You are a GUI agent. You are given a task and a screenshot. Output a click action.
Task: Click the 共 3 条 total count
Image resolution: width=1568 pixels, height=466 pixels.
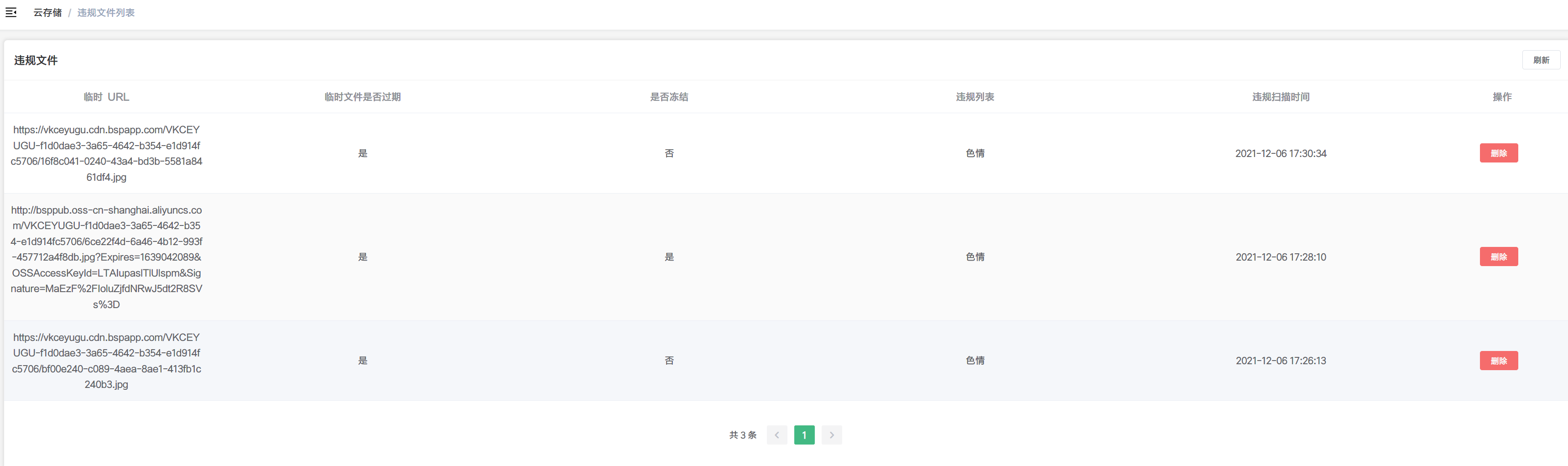(x=743, y=435)
